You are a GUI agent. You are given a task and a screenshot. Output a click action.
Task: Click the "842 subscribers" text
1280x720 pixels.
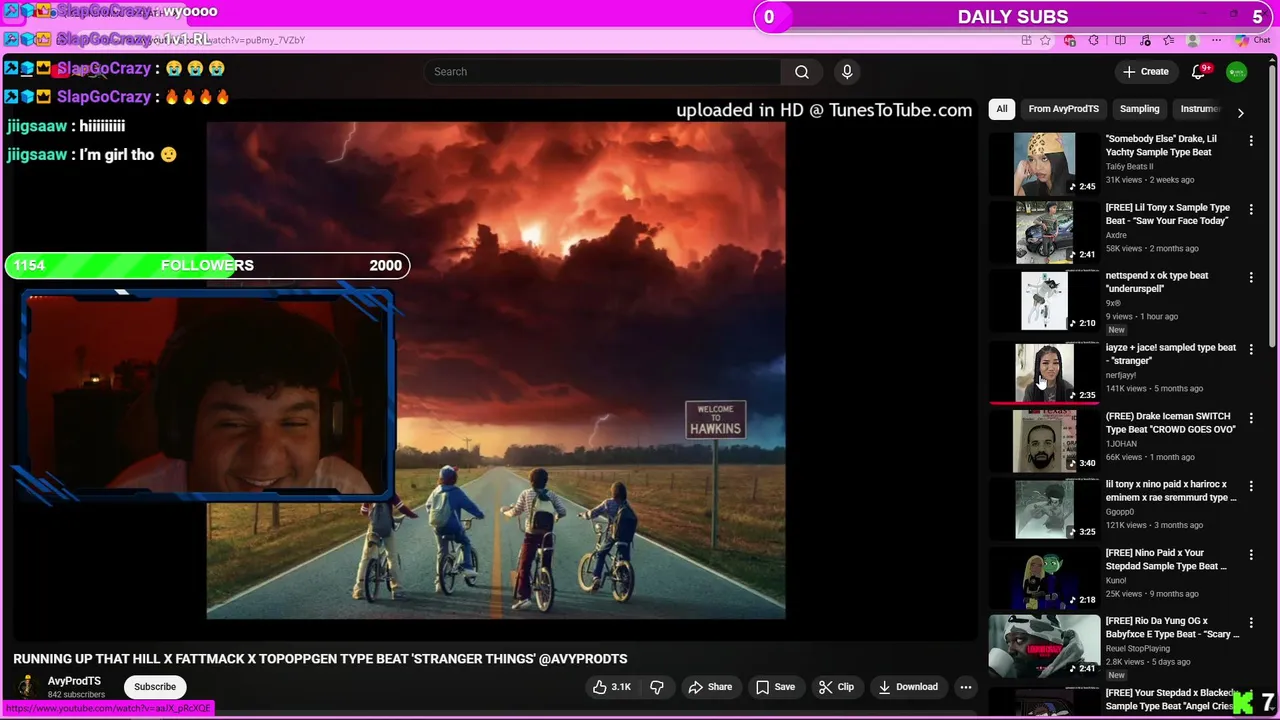[x=76, y=695]
